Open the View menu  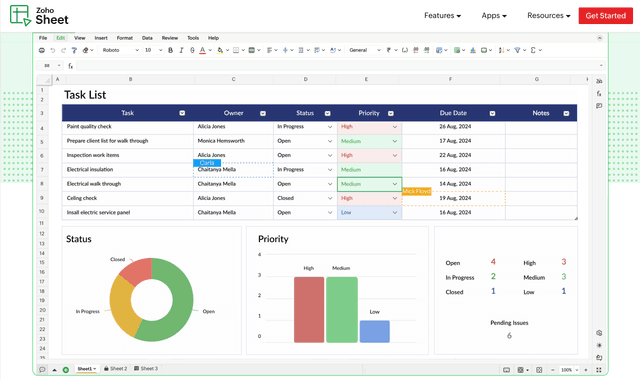click(x=80, y=38)
